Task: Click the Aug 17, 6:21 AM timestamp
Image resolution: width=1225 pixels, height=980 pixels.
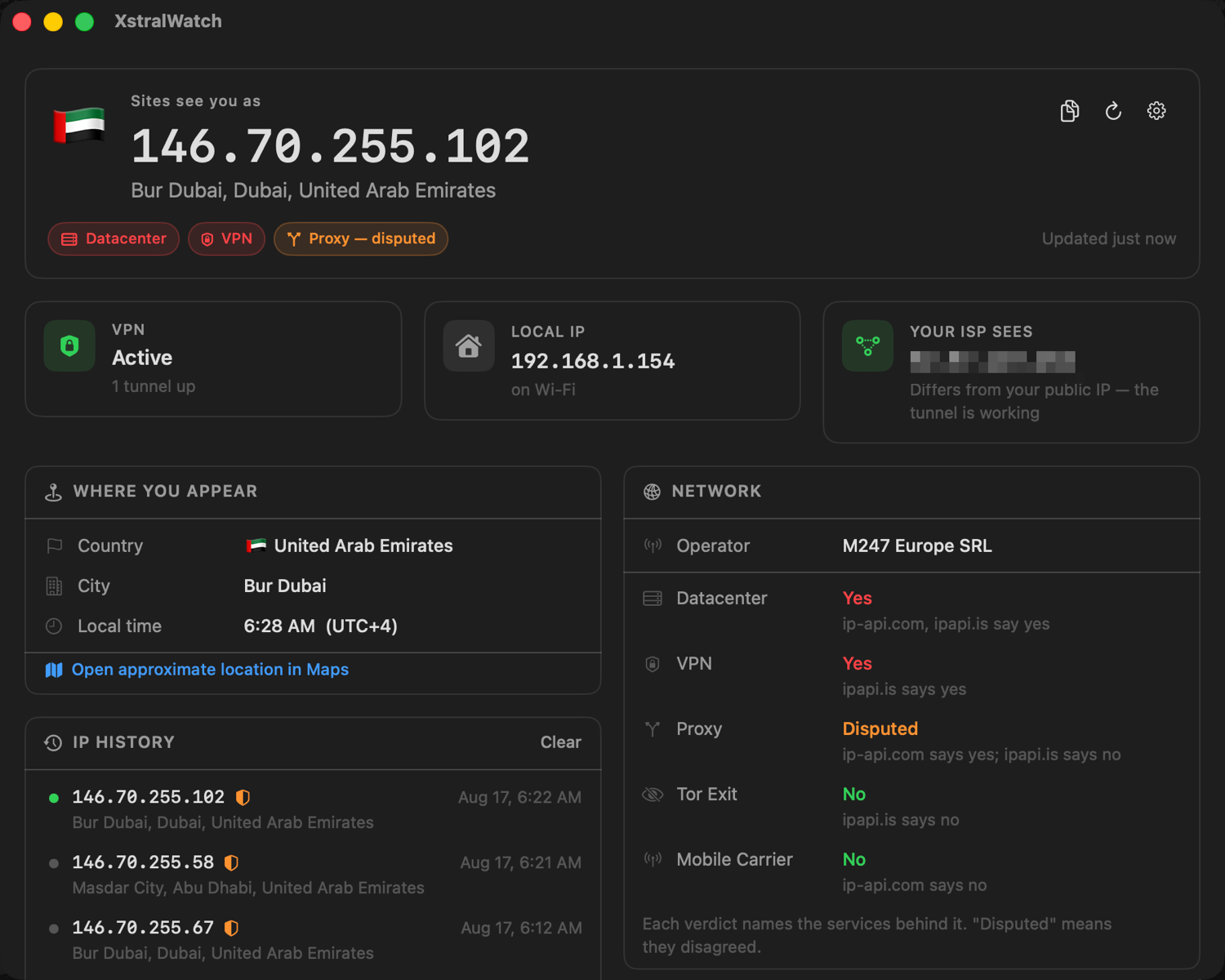Action: (x=521, y=862)
